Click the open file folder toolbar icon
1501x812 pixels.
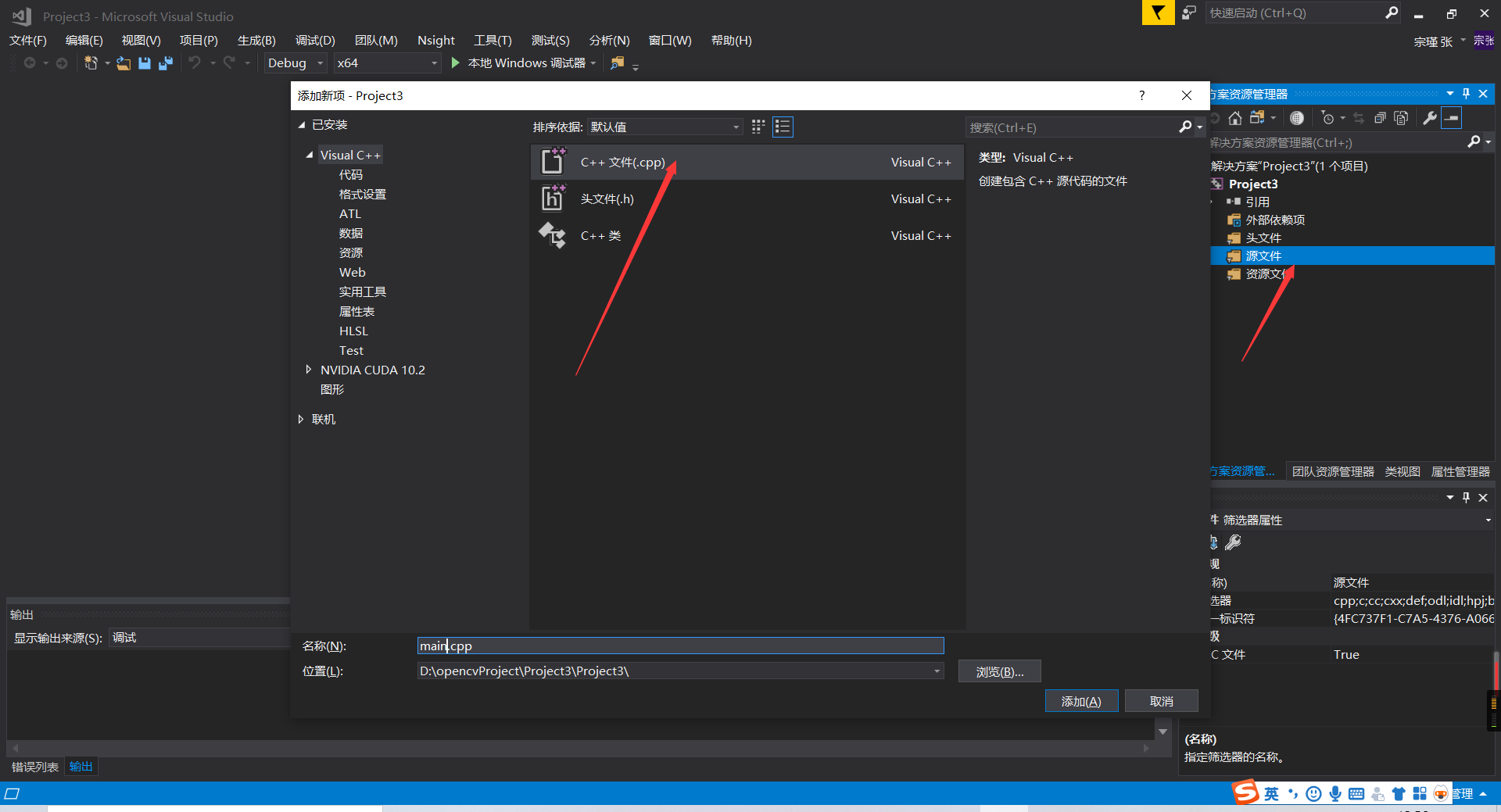pyautogui.click(x=124, y=63)
